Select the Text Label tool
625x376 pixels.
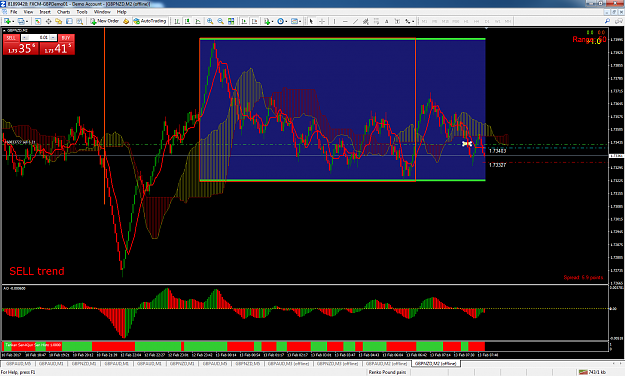coord(397,21)
